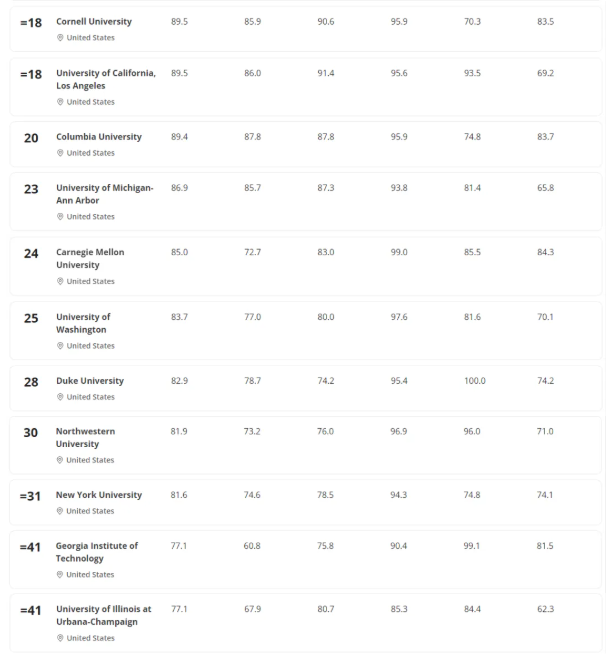
Task: Click the location pin below University of Washington
Action: (x=60, y=346)
